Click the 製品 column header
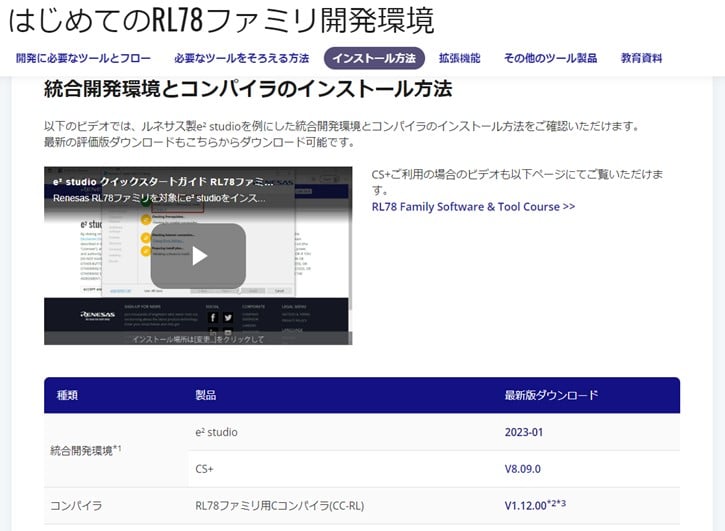The height and width of the screenshot is (531, 725). [x=206, y=395]
